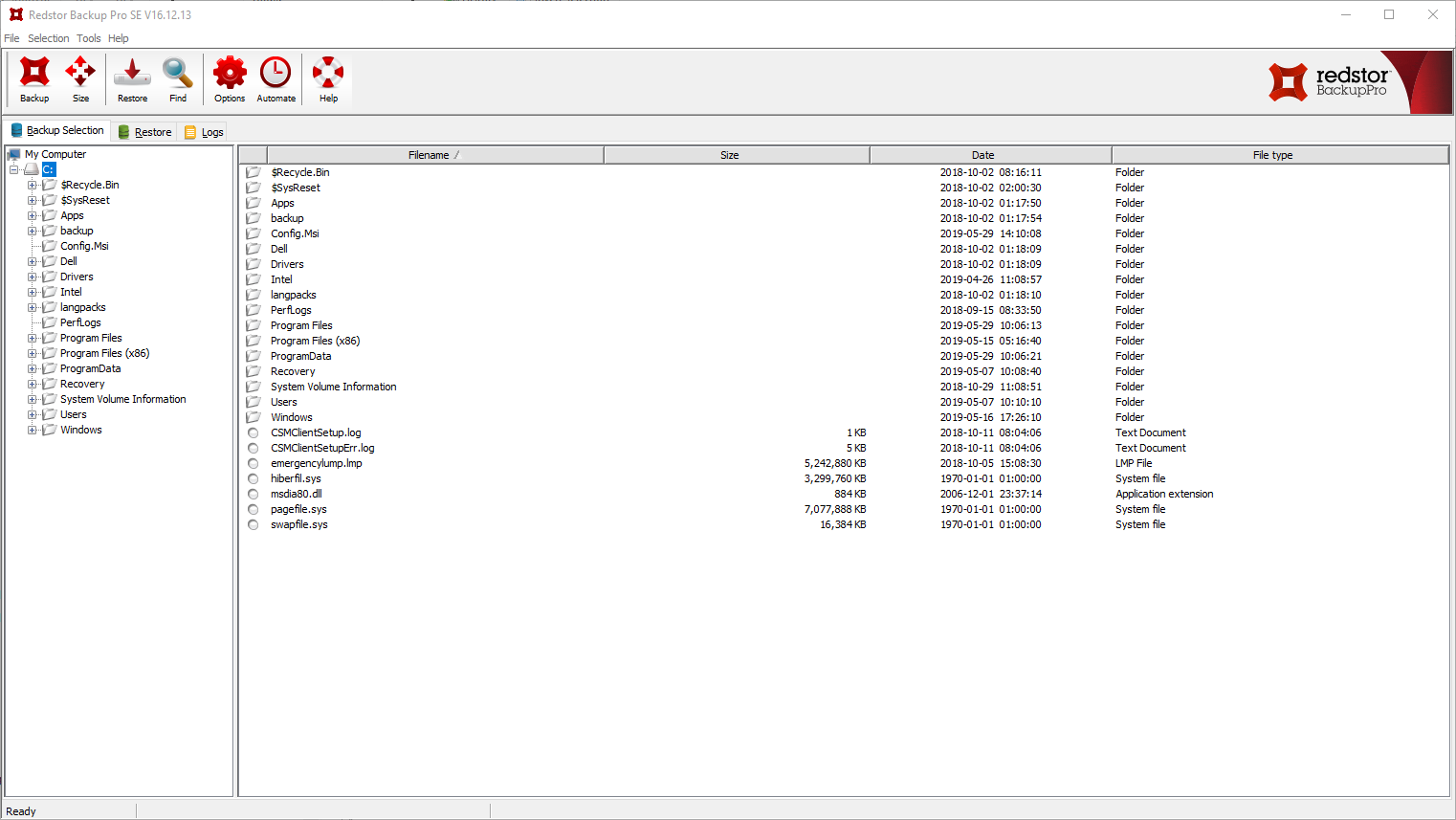The image size is (1456, 820).
Task: Expand ProgramData tree node
Action: [33, 368]
